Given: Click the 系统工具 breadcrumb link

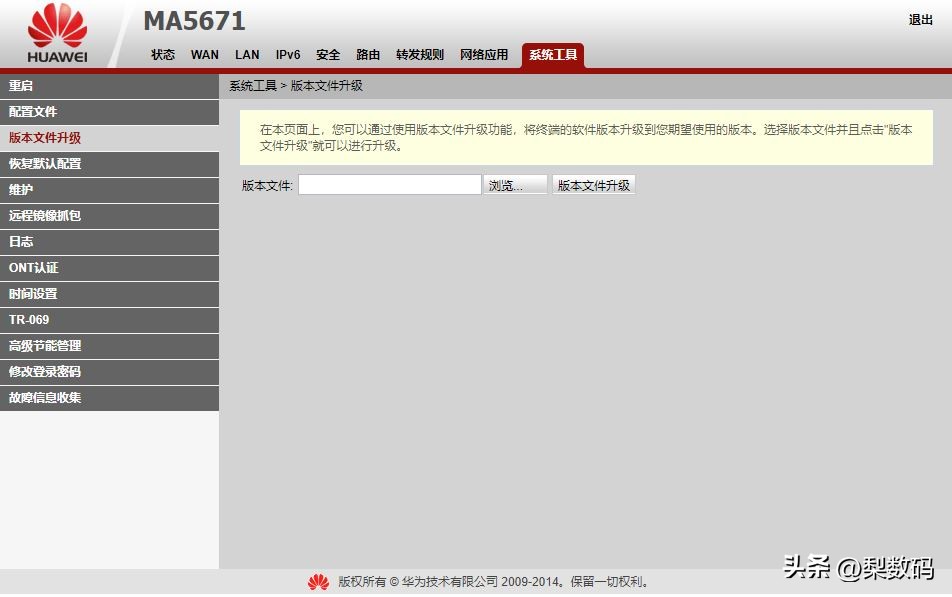Looking at the screenshot, I should (x=249, y=86).
